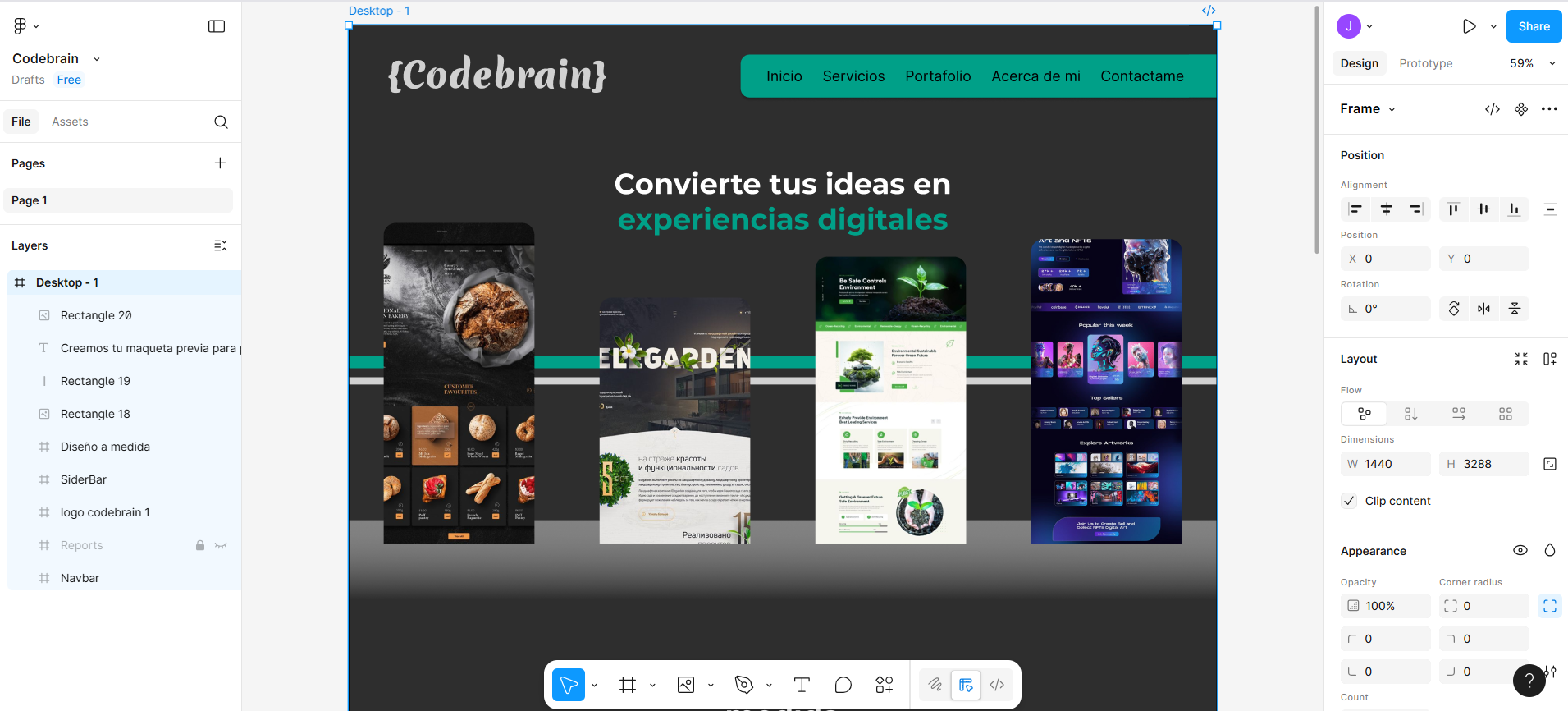
Task: Click the Present play button
Action: (1469, 26)
